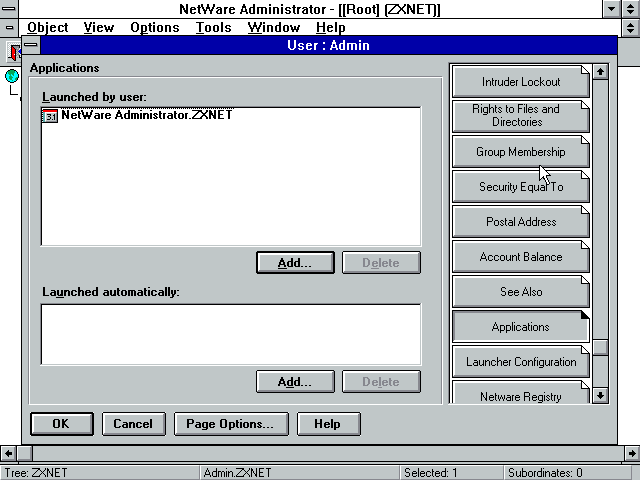Select the Applications page button
Image resolution: width=640 pixels, height=480 pixels.
[521, 327]
